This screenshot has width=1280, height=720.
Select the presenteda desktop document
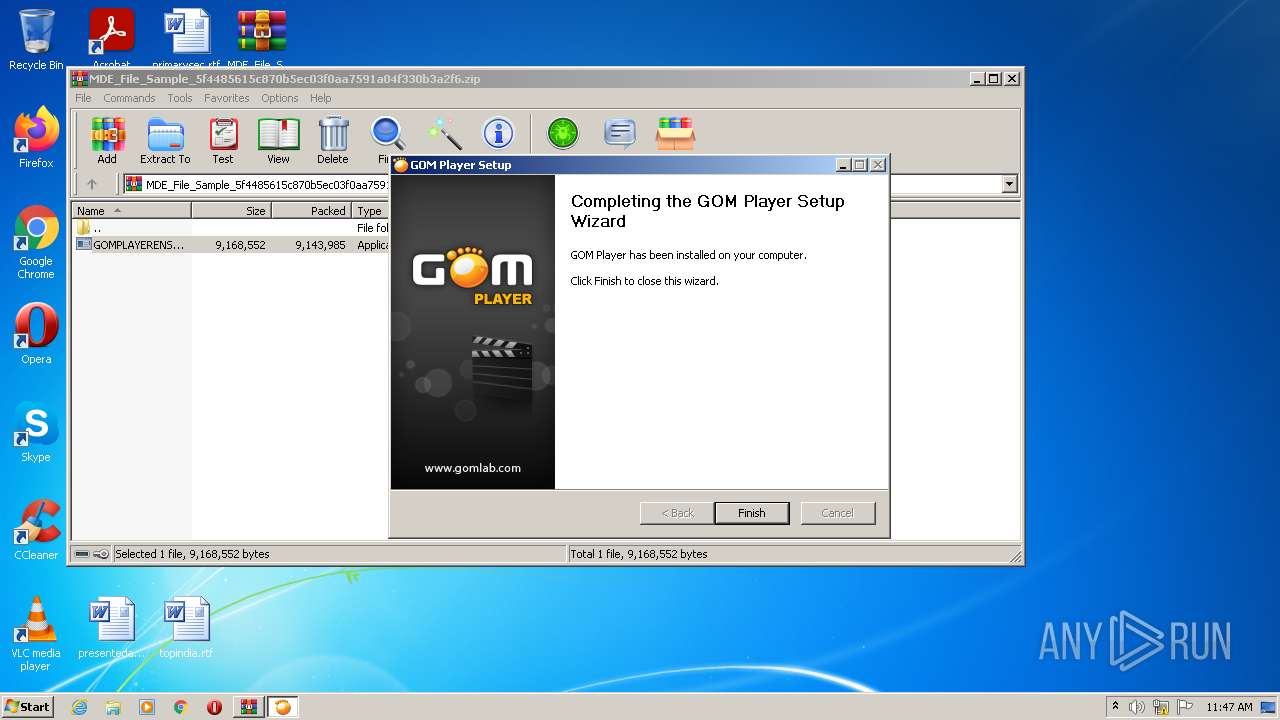111,628
